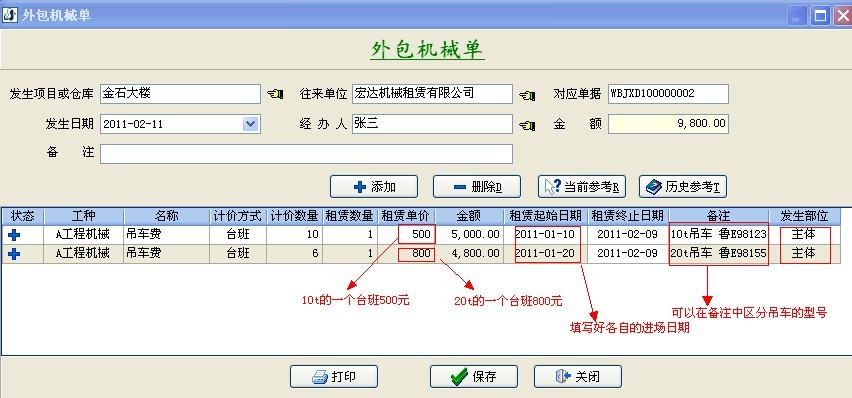The image size is (852, 398).
Task: Click end date 2011-02-09 in first row
Action: tap(628, 234)
